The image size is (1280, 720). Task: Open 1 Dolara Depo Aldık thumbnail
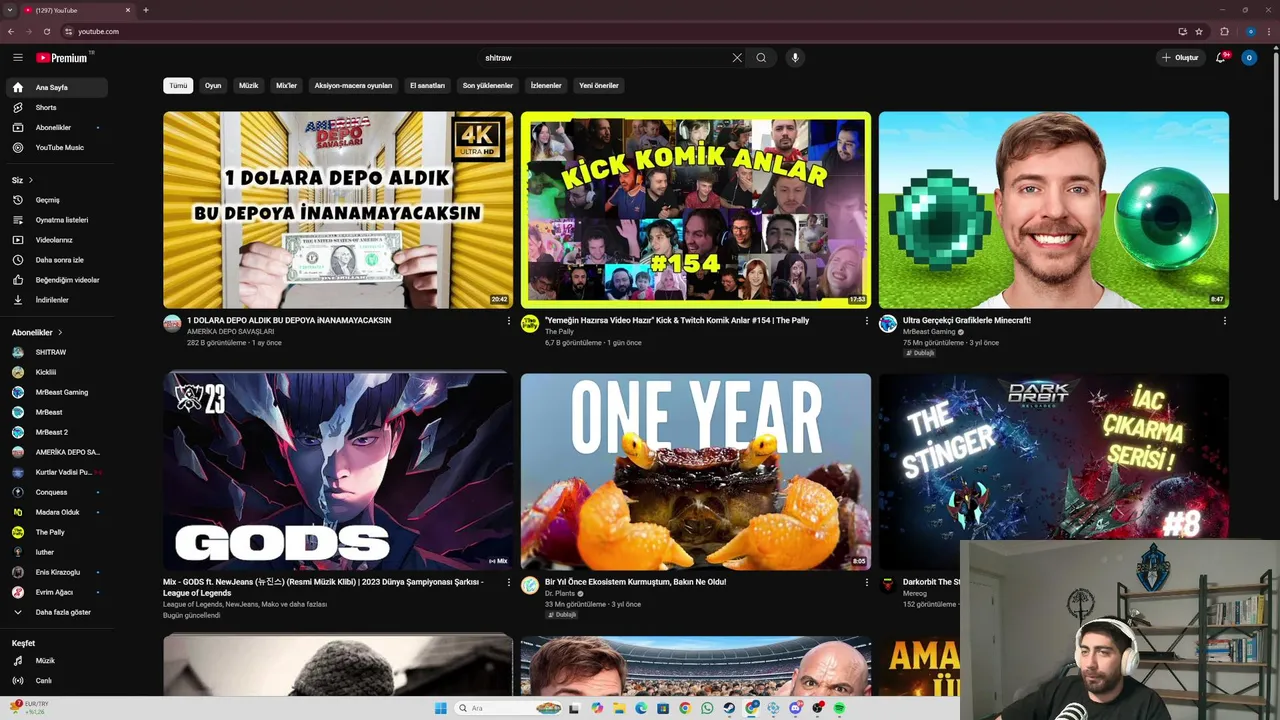pos(338,210)
